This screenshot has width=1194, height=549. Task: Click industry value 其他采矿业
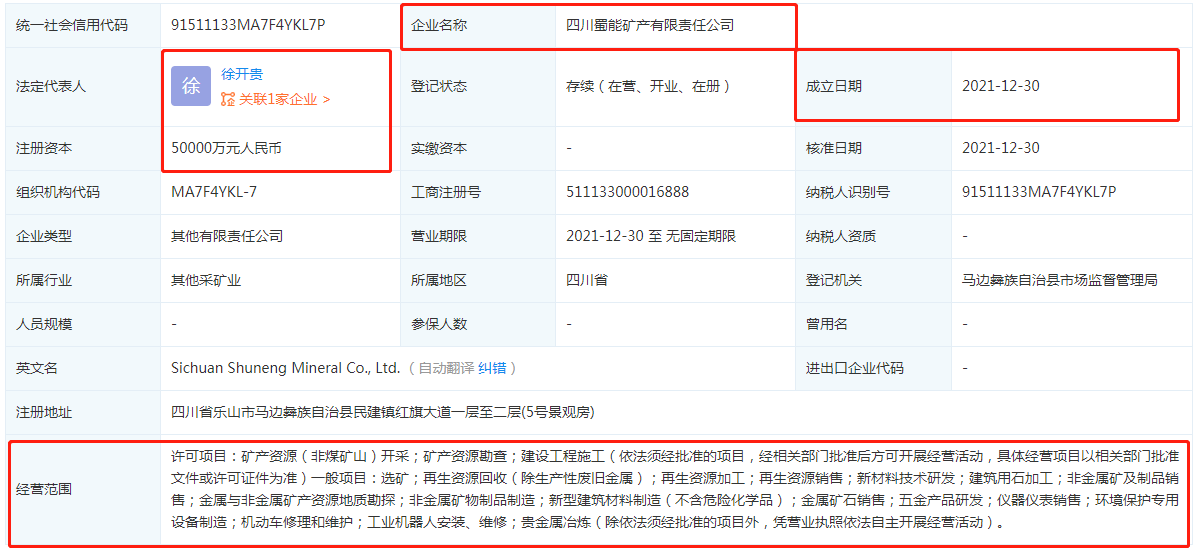[206, 280]
